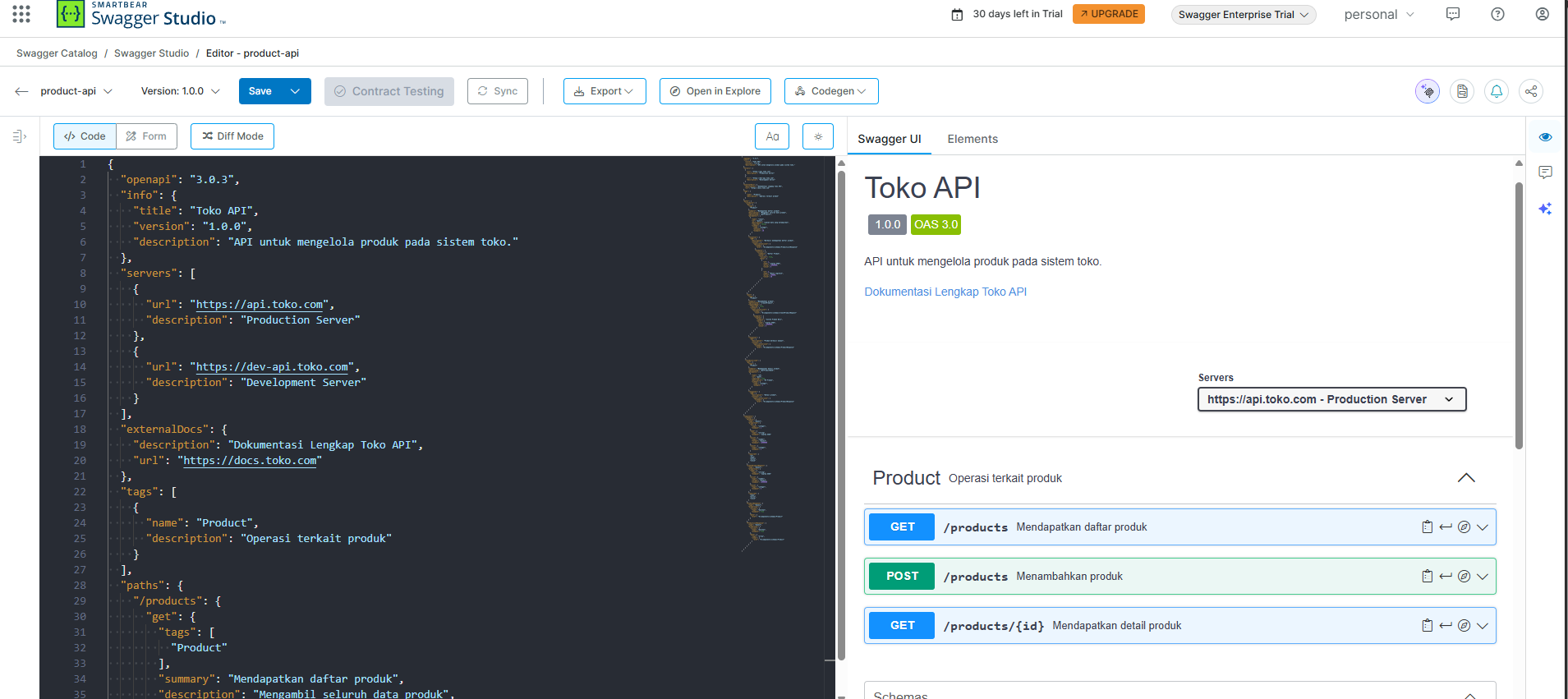Image resolution: width=1568 pixels, height=699 pixels.
Task: Click the Swagger Studio logo
Action: click(x=140, y=14)
